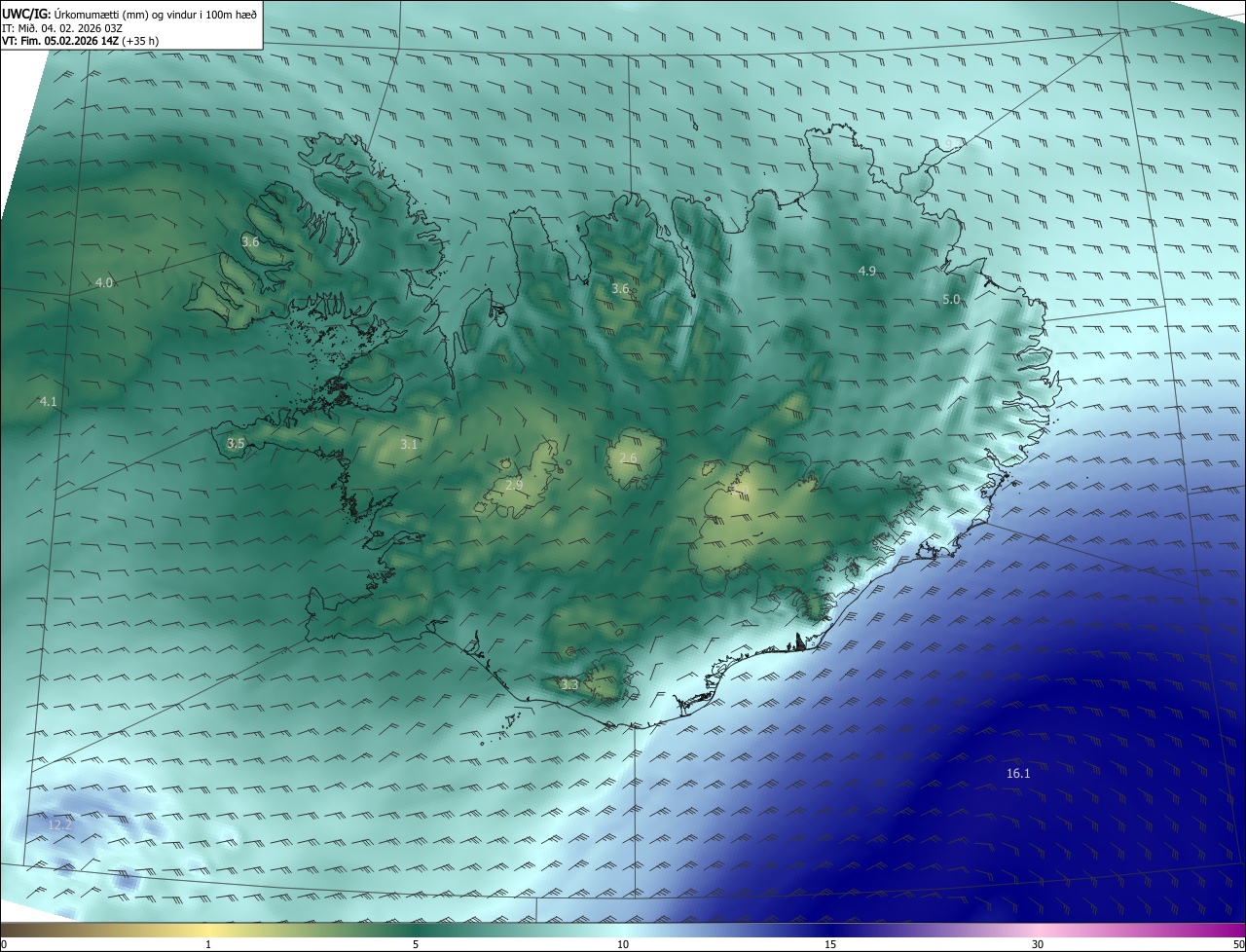Select the 2.6 value label on the map
Image resolution: width=1246 pixels, height=952 pixels.
[628, 458]
